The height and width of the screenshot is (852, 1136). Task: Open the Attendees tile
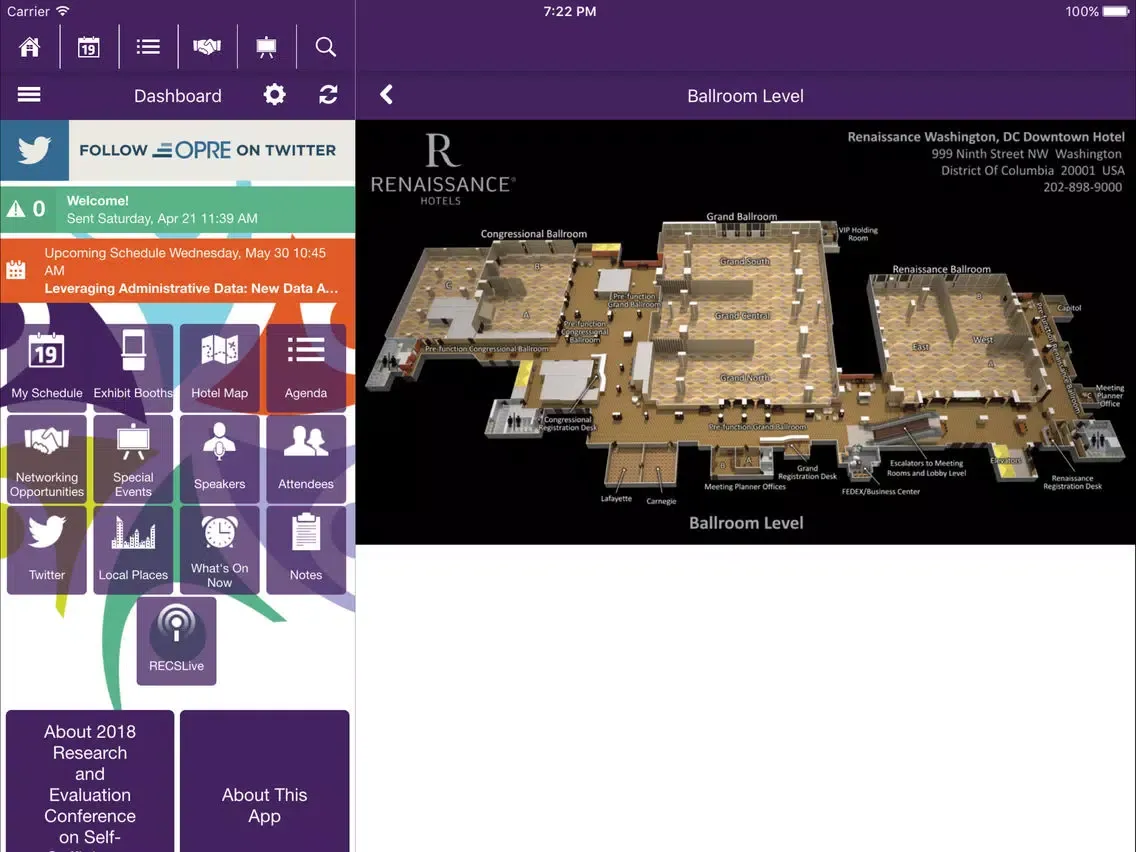point(306,459)
